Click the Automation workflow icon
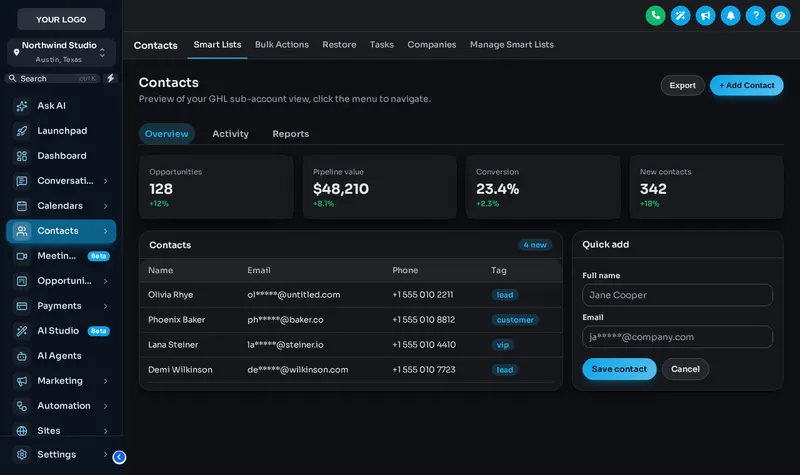The image size is (800, 475). [22, 406]
